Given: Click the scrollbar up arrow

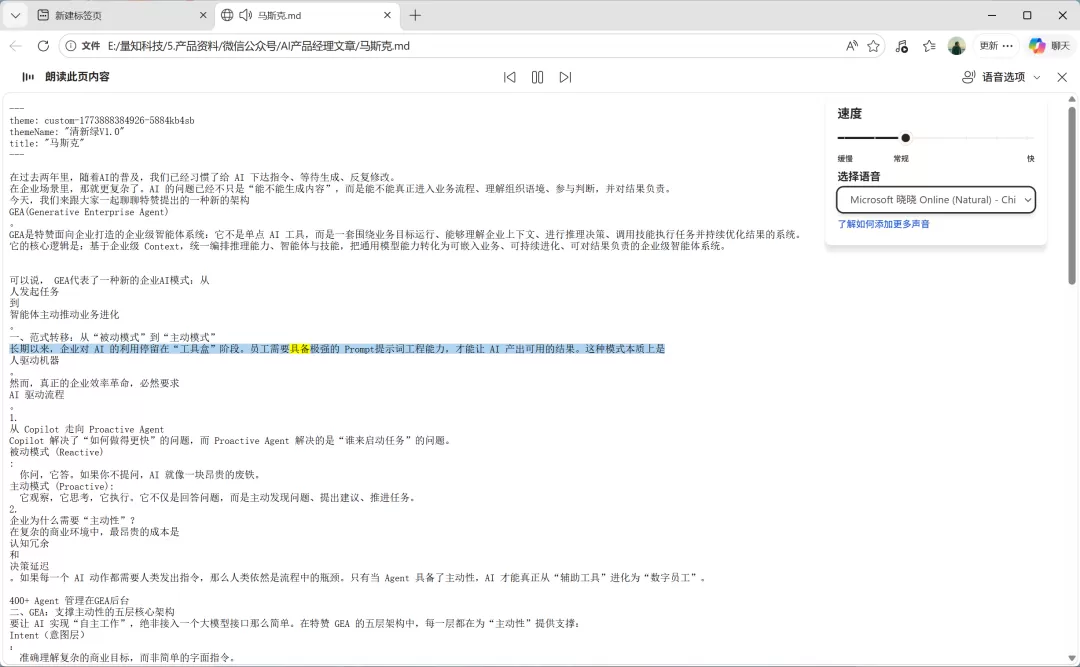Looking at the screenshot, I should (x=1072, y=99).
